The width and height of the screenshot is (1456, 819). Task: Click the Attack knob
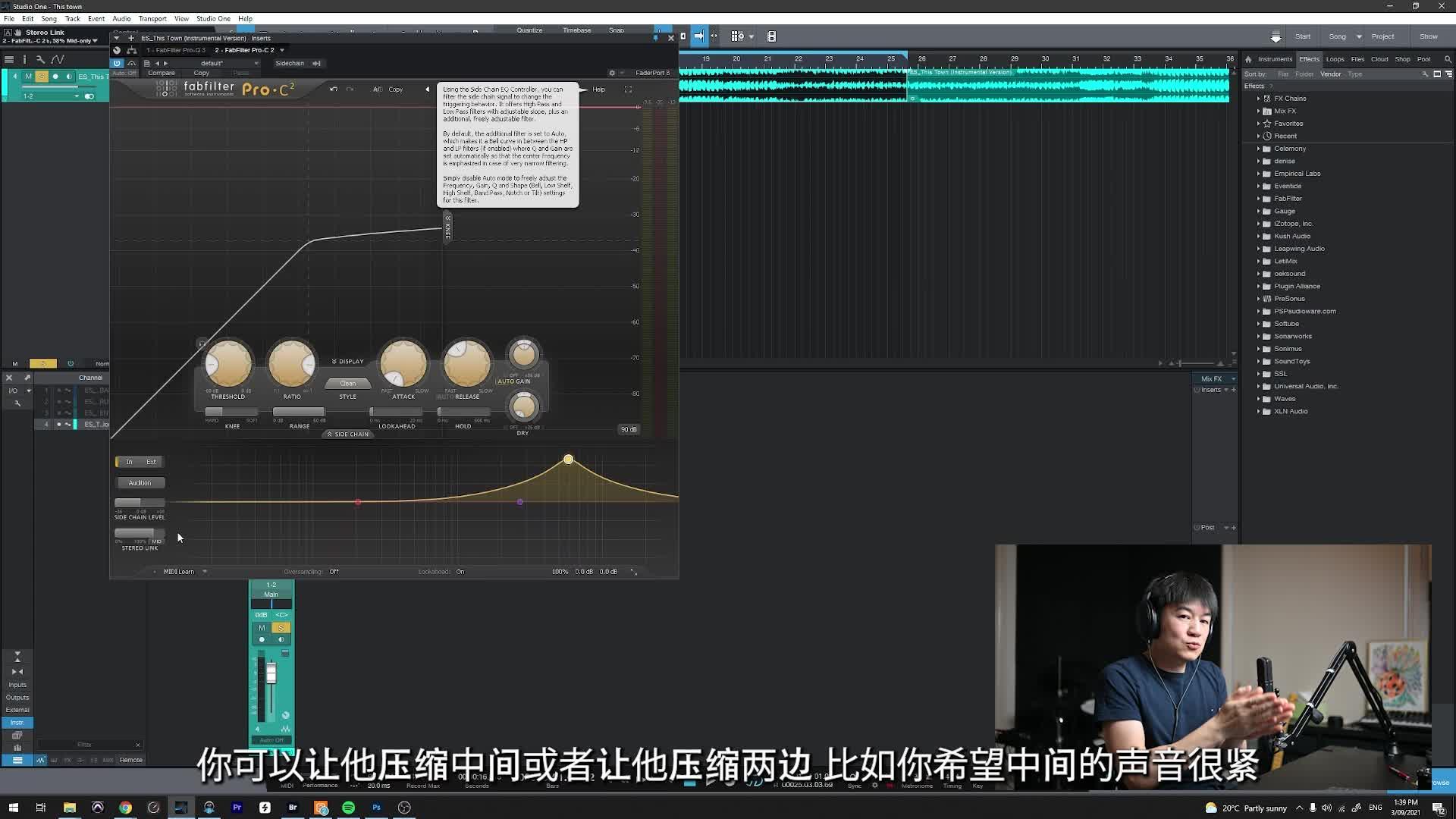click(403, 363)
